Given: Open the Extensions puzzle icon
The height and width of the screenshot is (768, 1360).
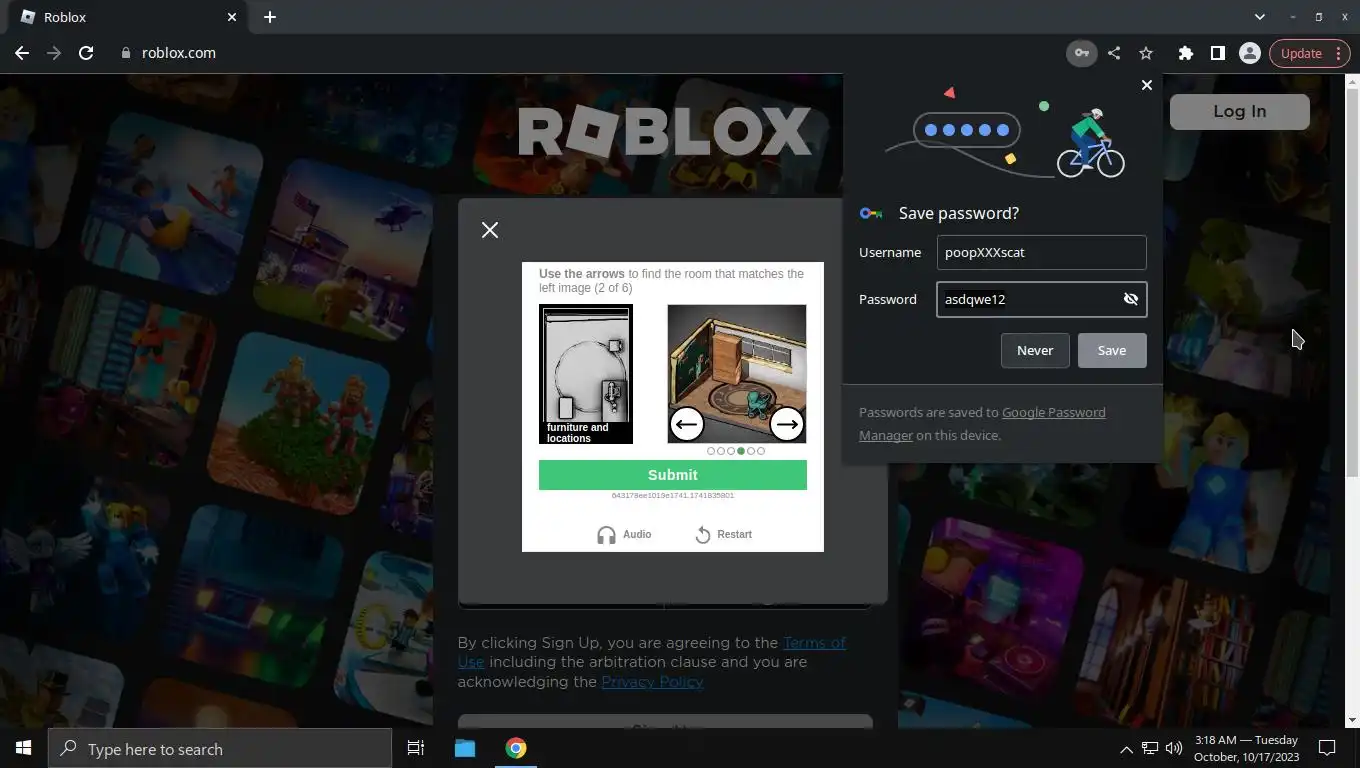Looking at the screenshot, I should point(1186,53).
